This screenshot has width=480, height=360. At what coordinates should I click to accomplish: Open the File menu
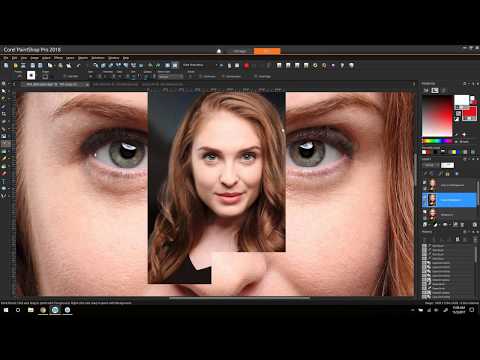pos(6,58)
